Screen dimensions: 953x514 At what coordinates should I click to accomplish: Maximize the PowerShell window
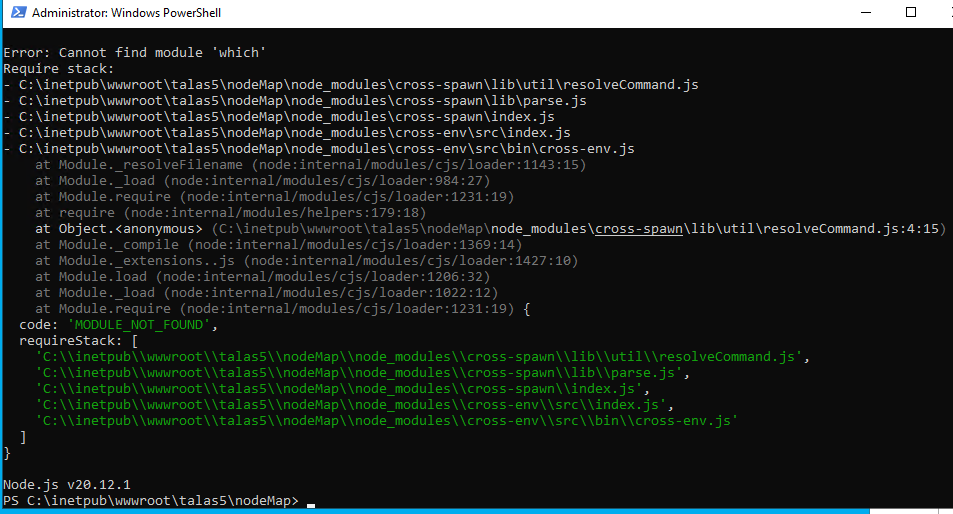910,13
